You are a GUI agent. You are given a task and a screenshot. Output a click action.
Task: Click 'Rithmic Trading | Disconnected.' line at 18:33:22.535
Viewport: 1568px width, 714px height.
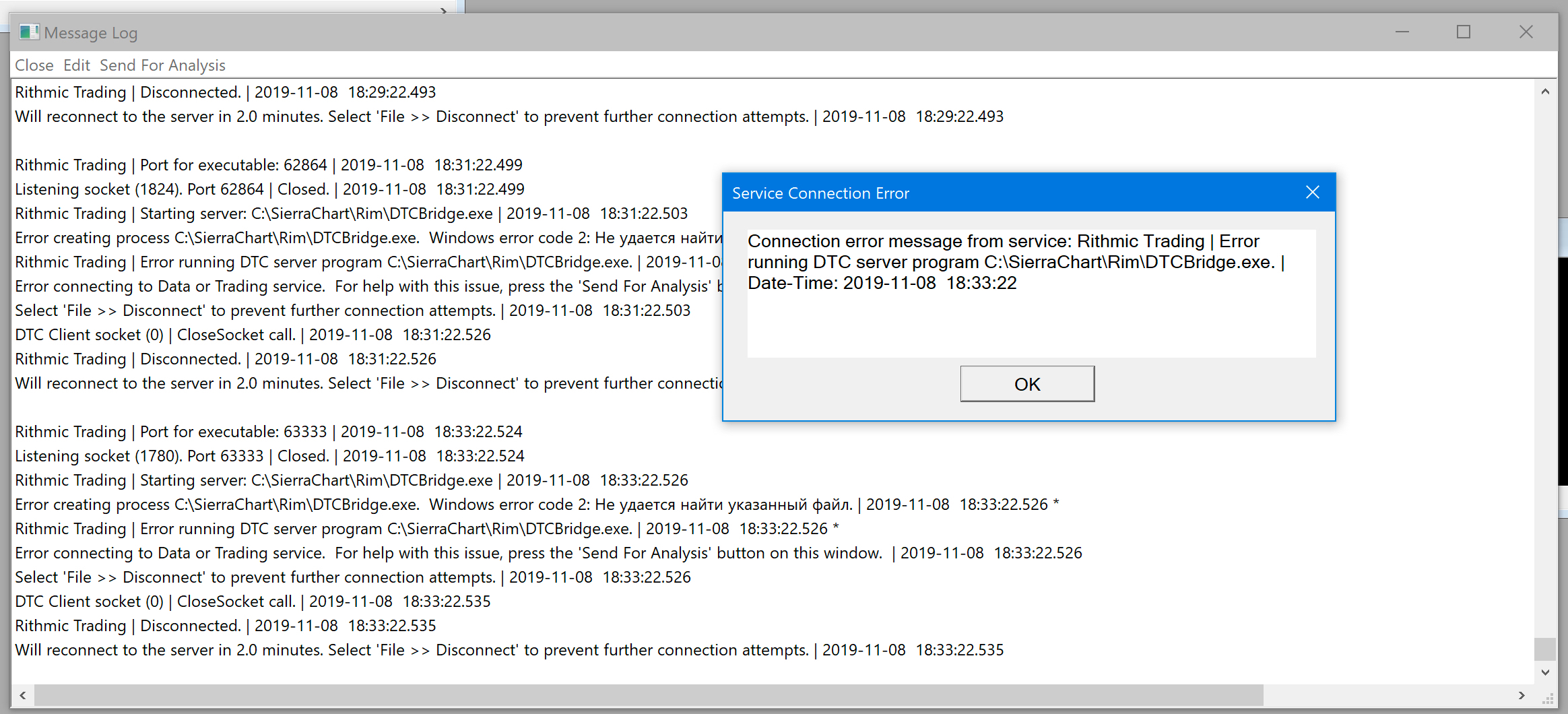pos(226,626)
